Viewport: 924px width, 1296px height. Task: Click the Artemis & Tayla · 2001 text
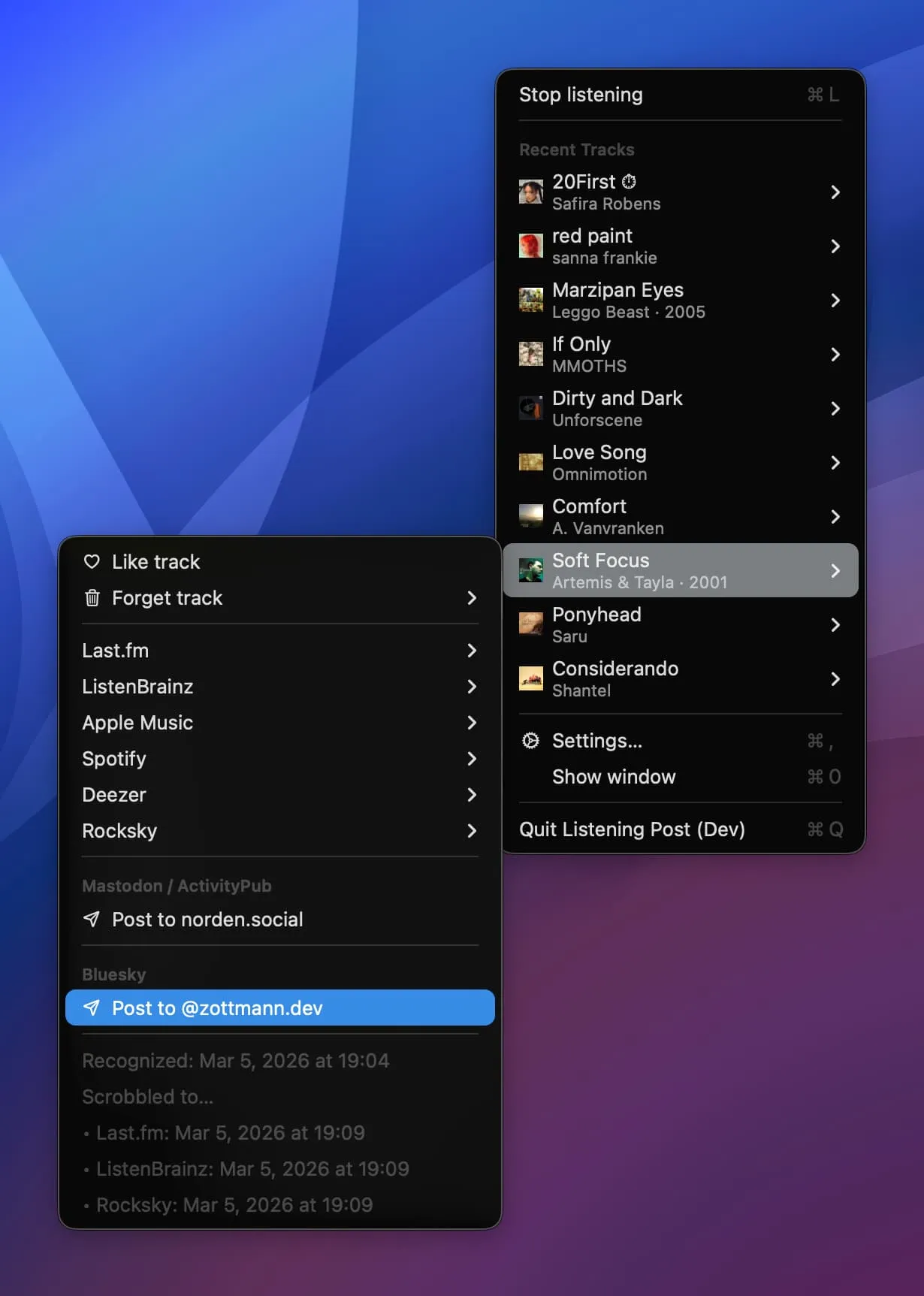[x=640, y=583]
